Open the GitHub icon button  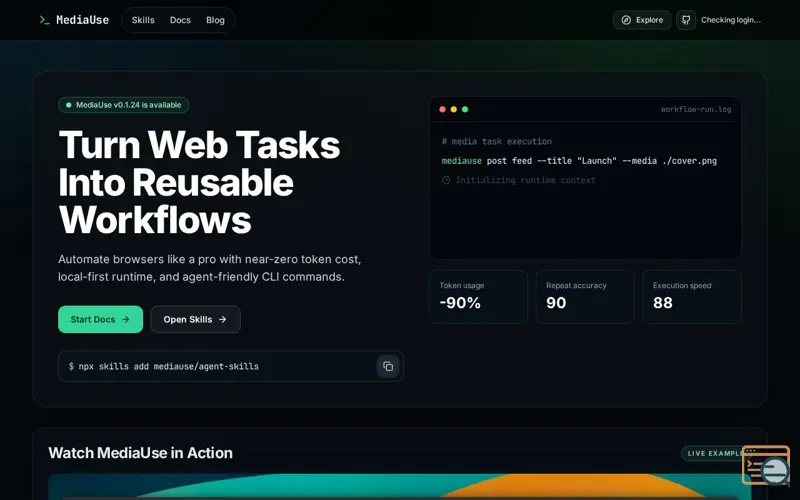click(x=686, y=20)
